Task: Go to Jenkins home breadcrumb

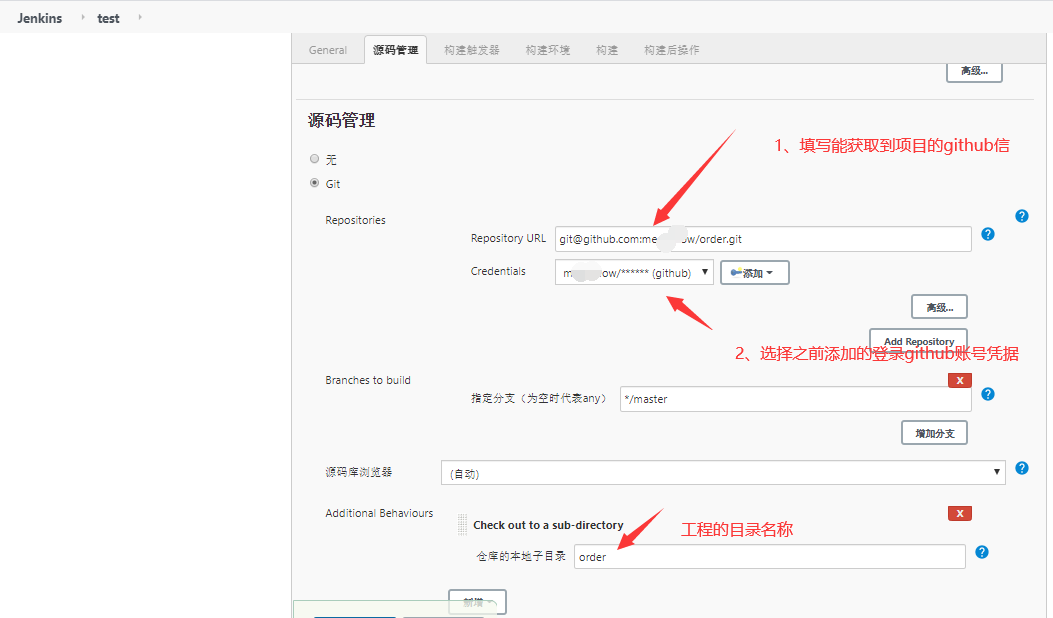Action: point(40,18)
